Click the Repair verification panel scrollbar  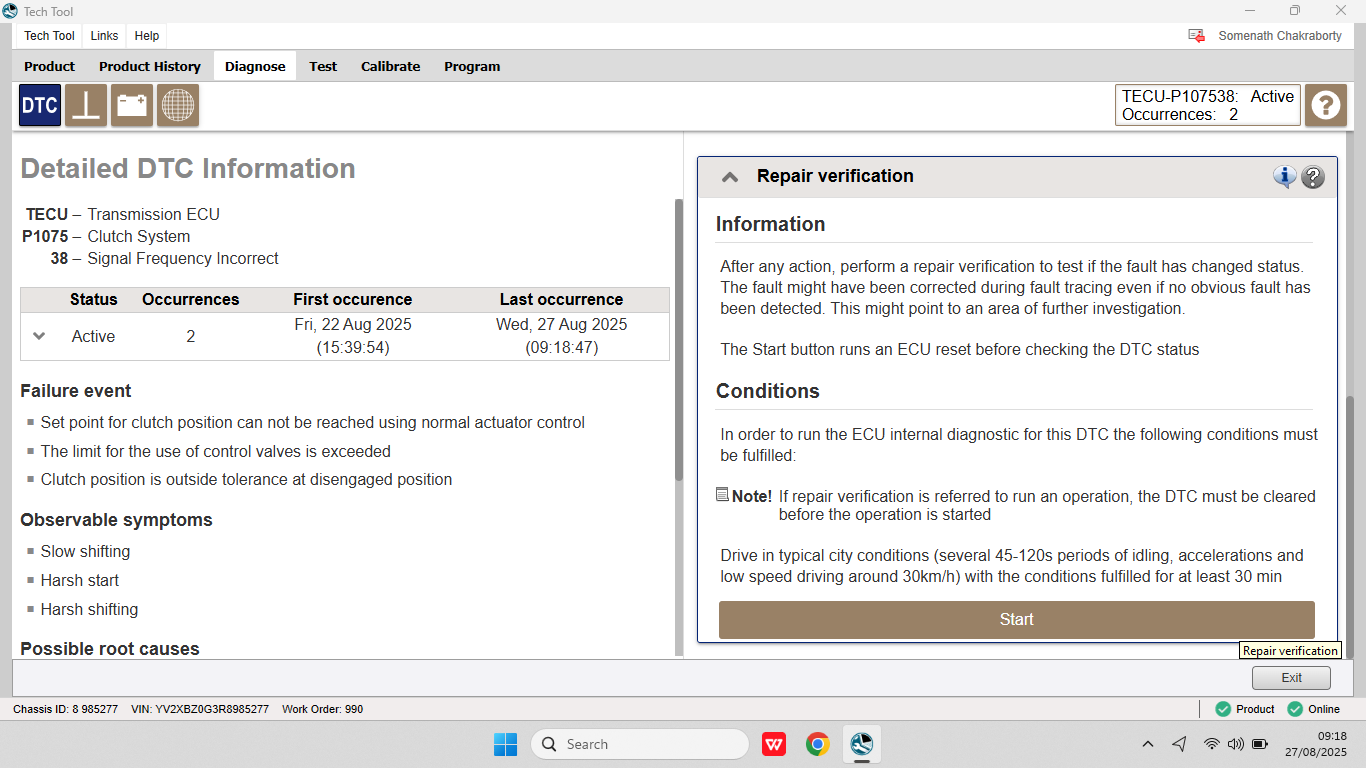point(1350,527)
